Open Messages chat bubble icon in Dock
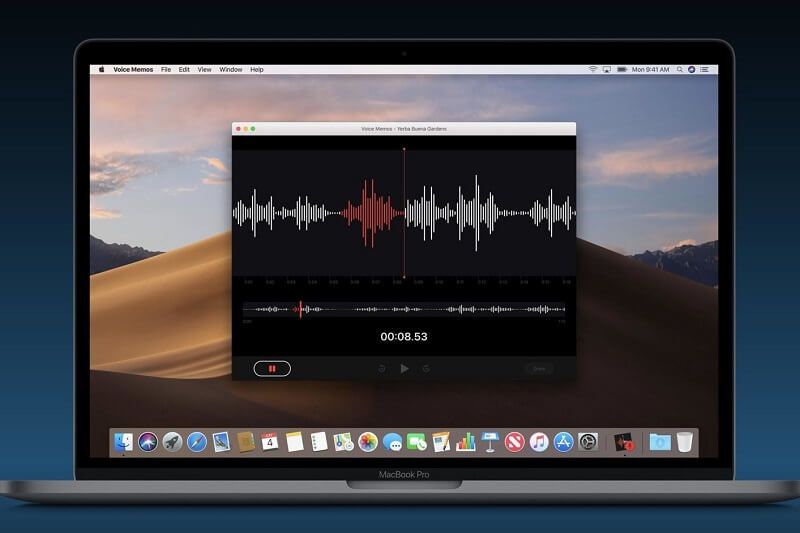The width and height of the screenshot is (800, 533). (x=392, y=442)
